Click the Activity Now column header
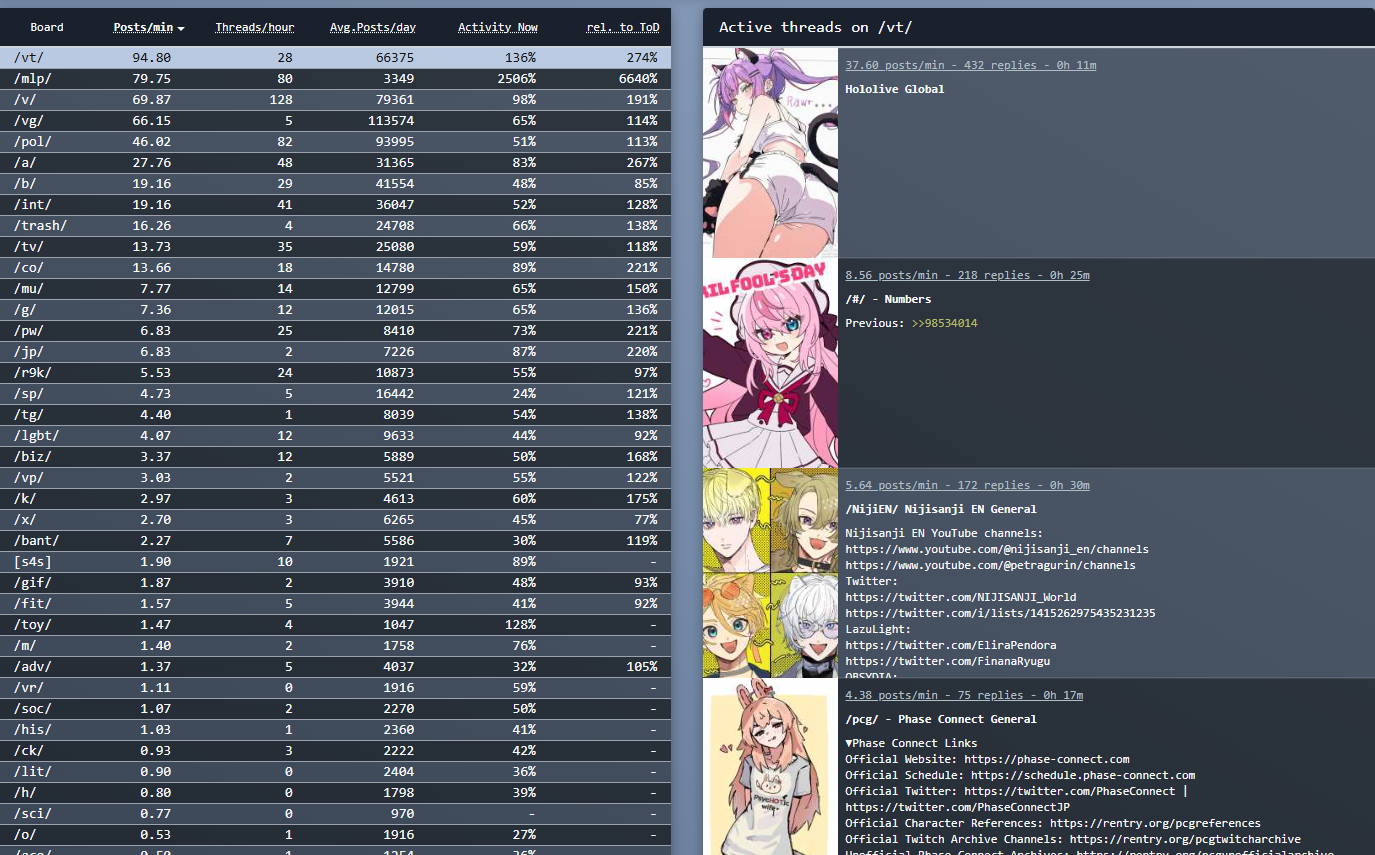Viewport: 1375px width, 855px height. pos(498,27)
